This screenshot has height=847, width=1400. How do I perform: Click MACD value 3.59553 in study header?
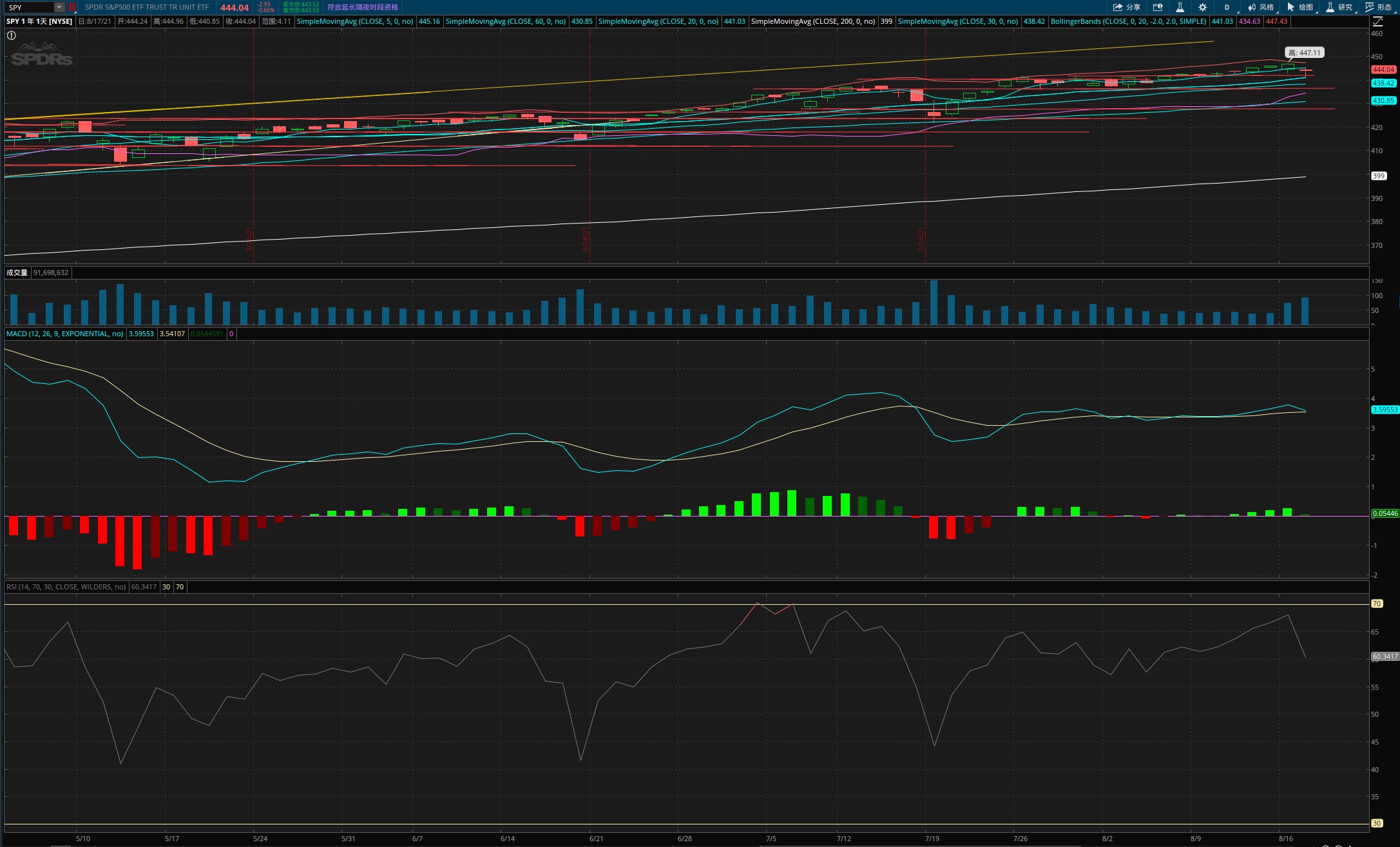pos(141,334)
